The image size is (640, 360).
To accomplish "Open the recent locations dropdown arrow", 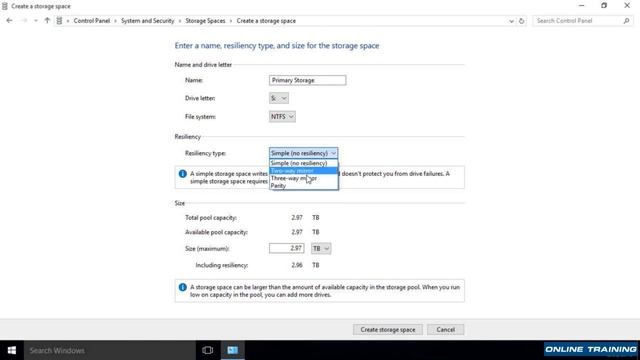I will point(36,21).
